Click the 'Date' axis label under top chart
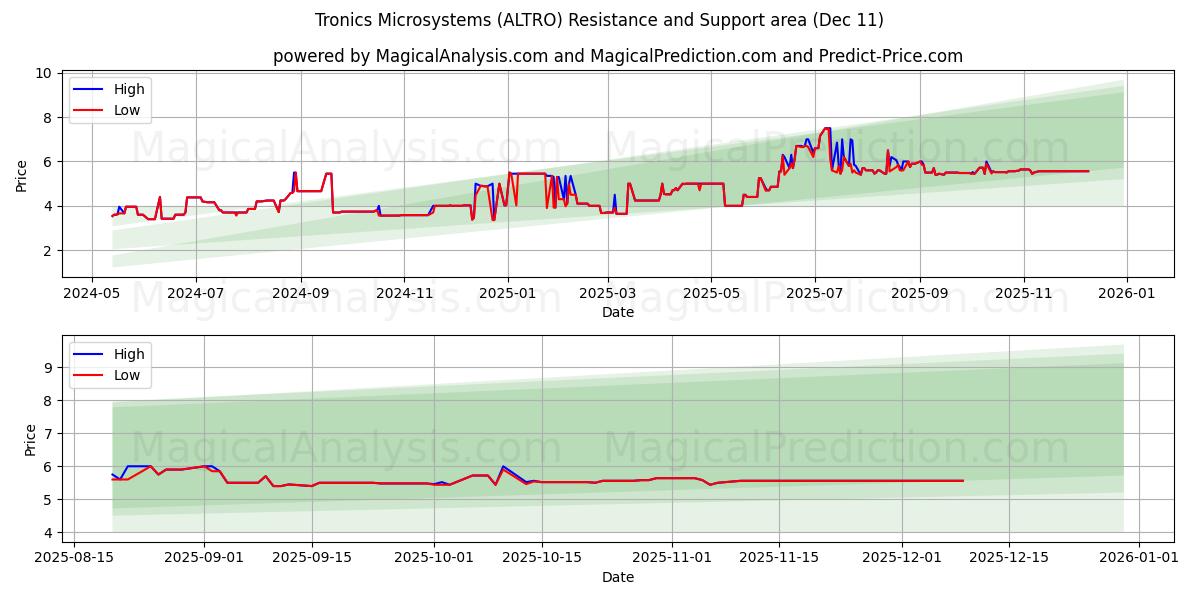This screenshot has width=1200, height=600. pos(618,313)
